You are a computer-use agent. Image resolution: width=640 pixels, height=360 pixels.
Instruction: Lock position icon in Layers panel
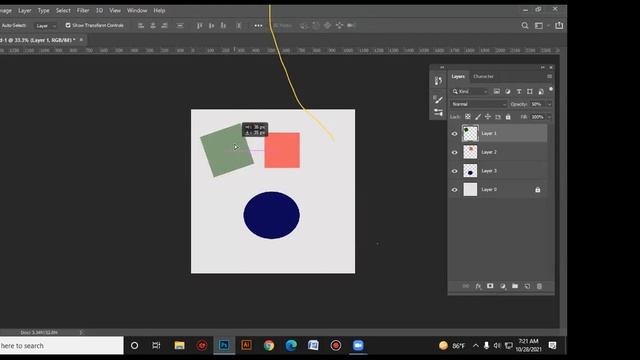tap(488, 117)
